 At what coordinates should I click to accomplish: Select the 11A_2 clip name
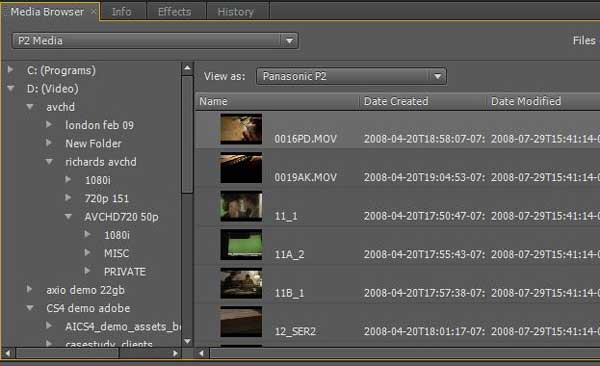pos(289,255)
